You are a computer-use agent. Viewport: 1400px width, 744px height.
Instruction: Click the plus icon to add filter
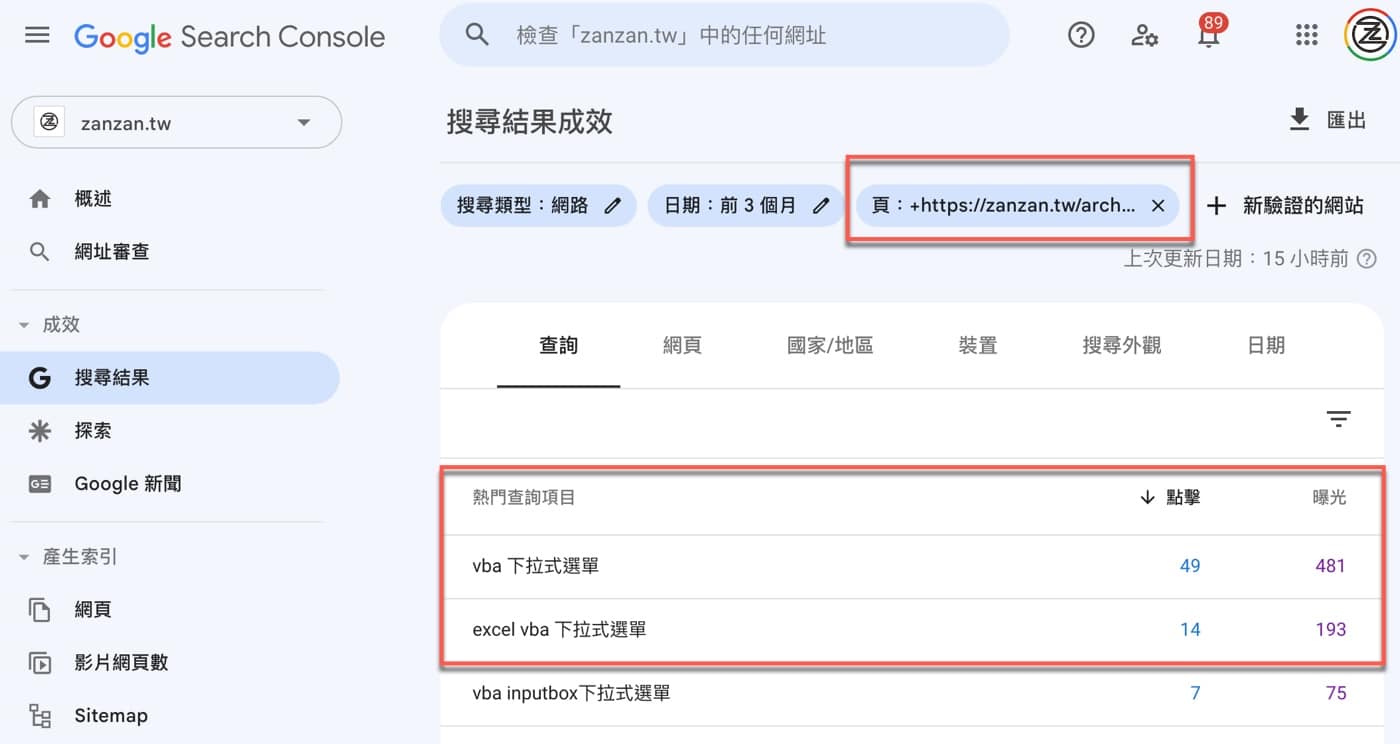click(1216, 206)
